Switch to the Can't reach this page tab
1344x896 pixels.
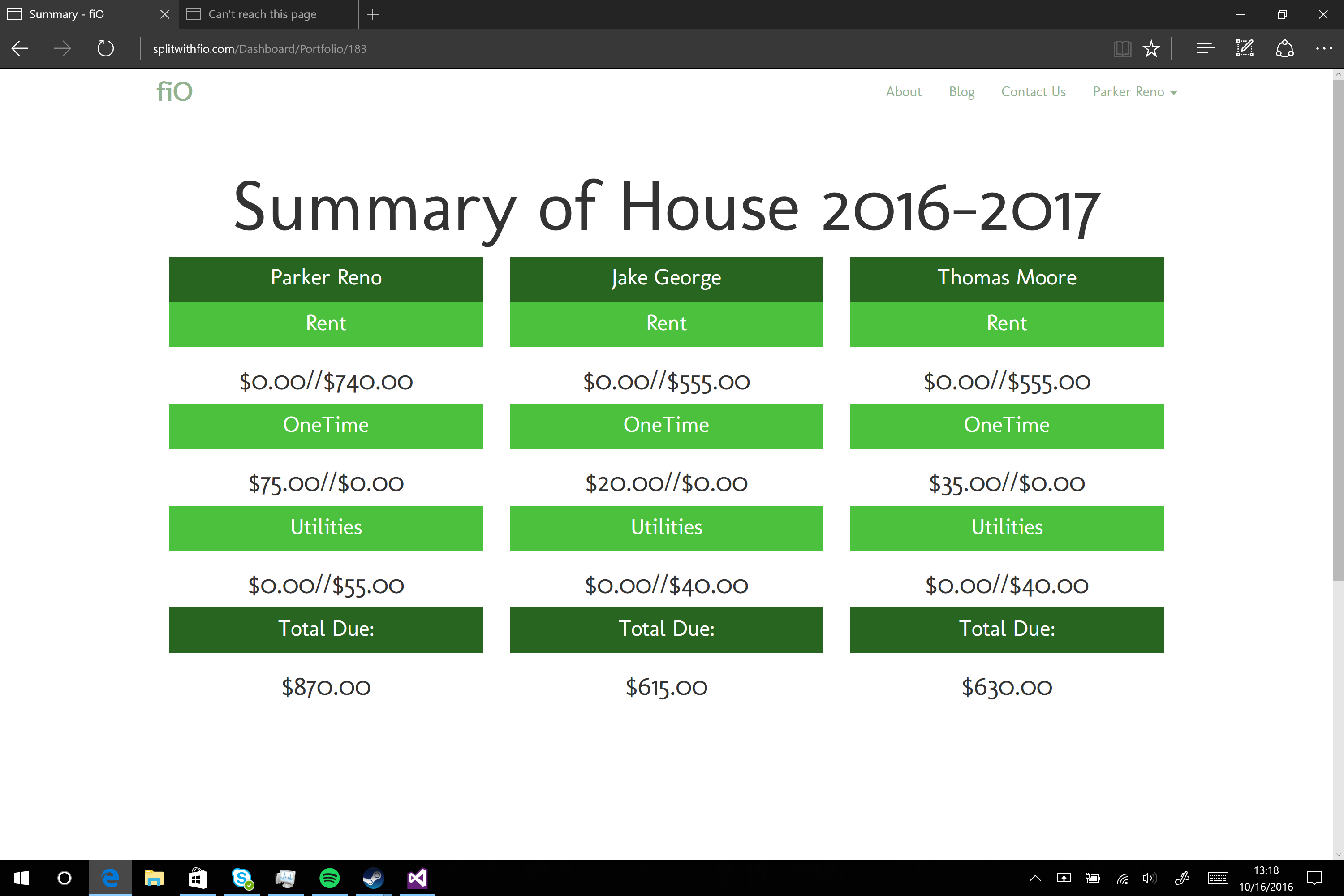[x=263, y=14]
